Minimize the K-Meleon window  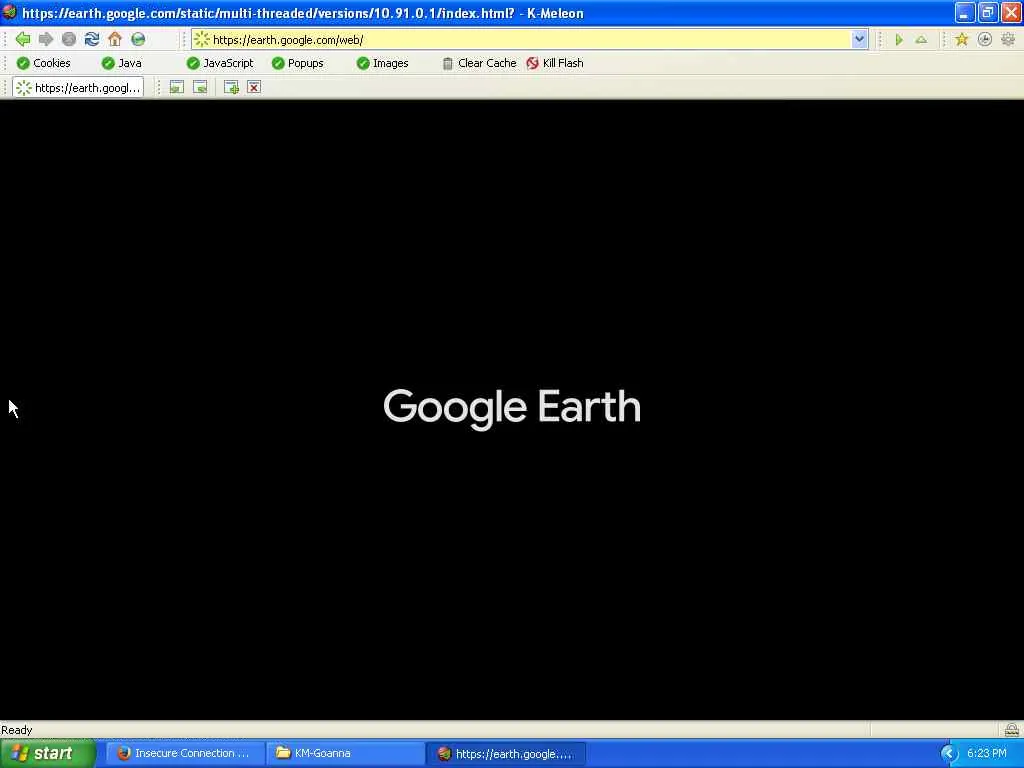[965, 12]
